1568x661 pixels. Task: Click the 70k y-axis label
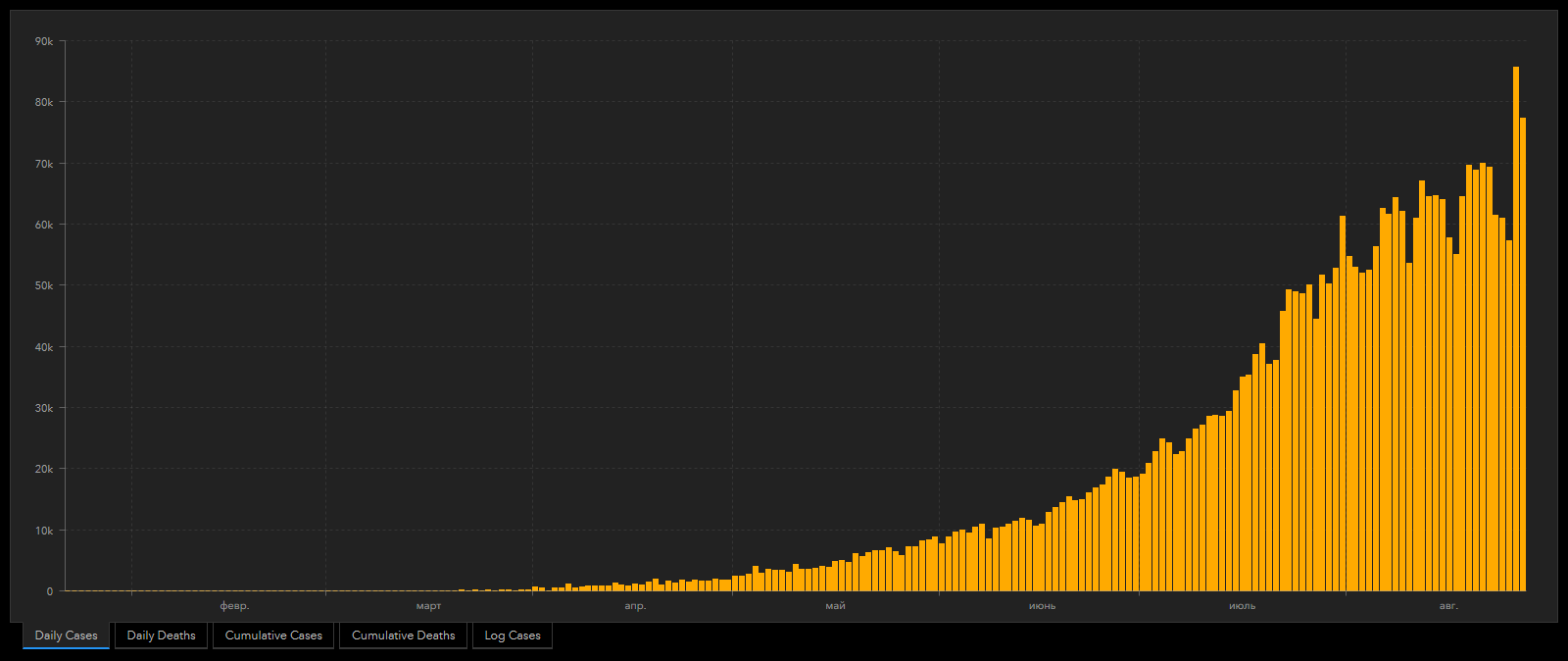click(x=44, y=164)
